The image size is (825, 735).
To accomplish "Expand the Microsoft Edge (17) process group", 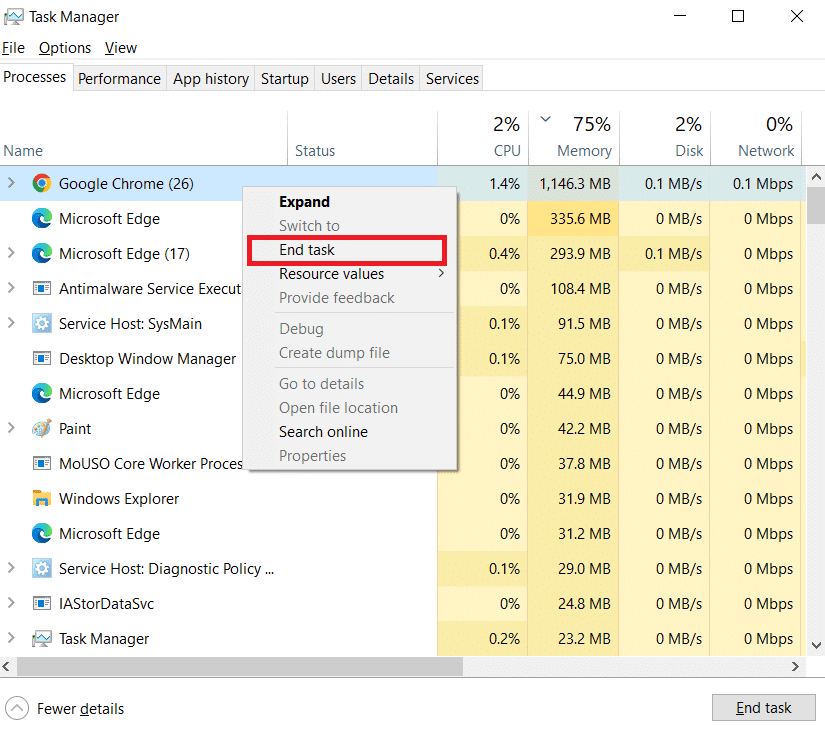I will (x=11, y=253).
